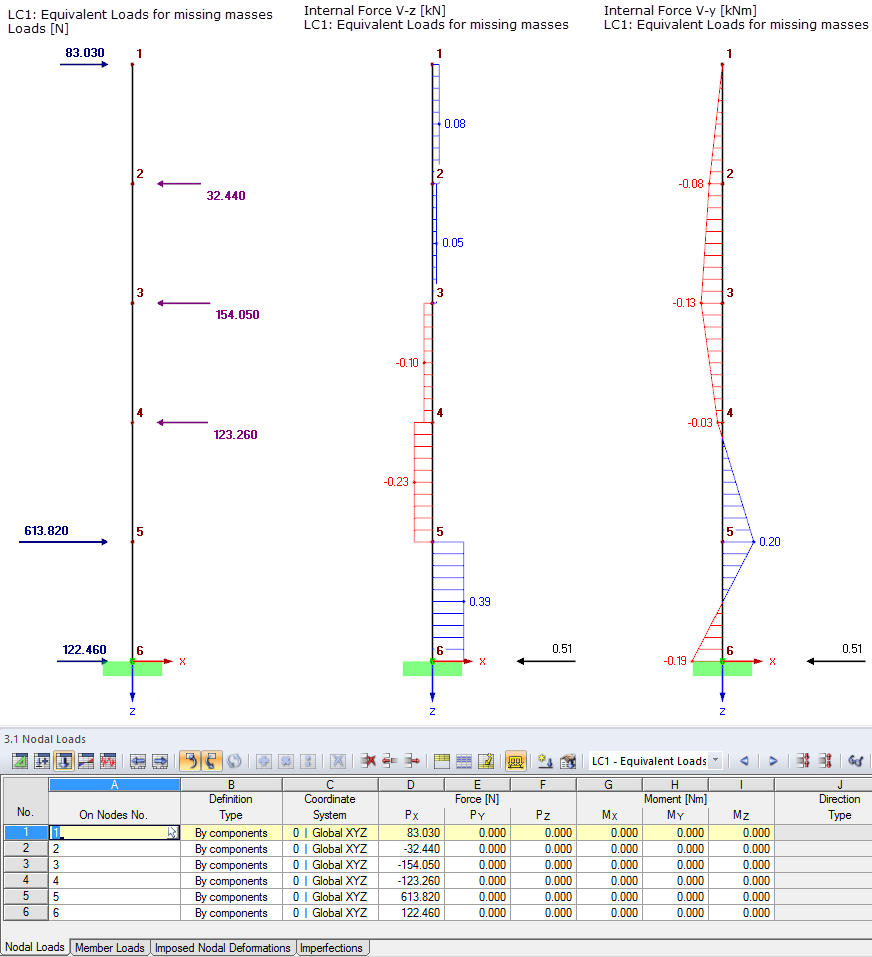This screenshot has width=872, height=957.
Task: Click the second red arrows filter icon
Action: click(825, 761)
